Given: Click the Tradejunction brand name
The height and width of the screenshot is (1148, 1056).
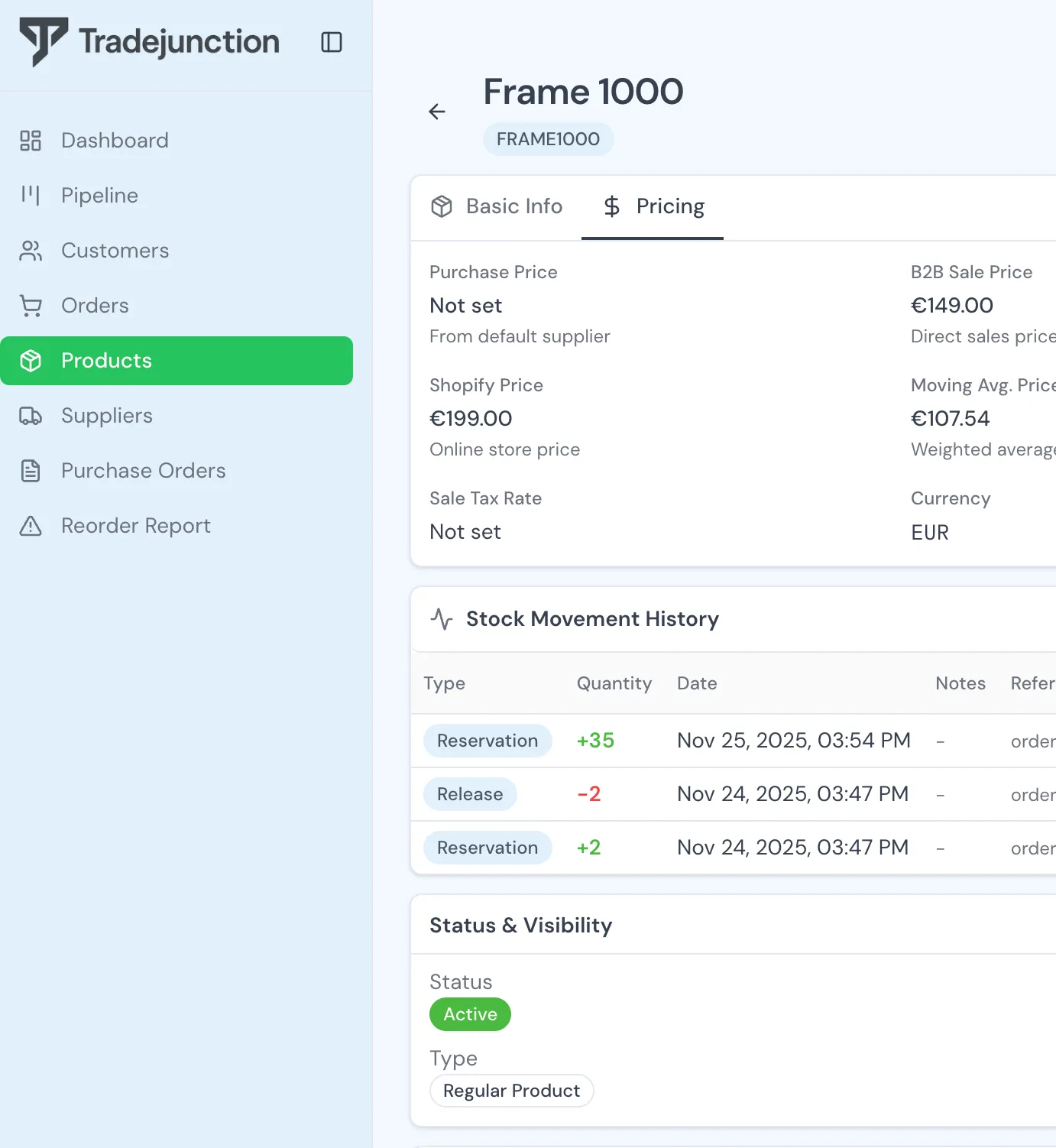Looking at the screenshot, I should pos(180,42).
